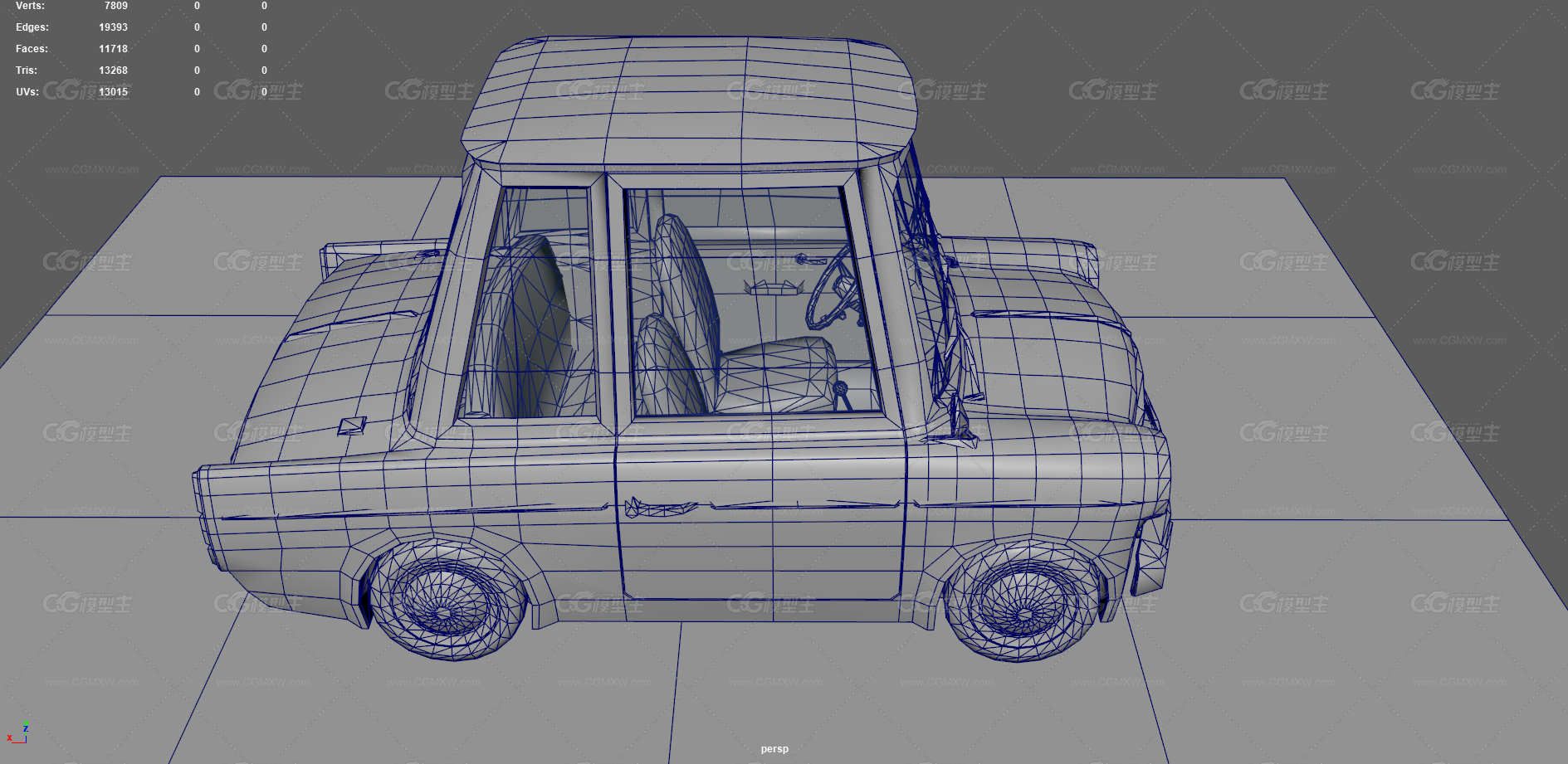Image resolution: width=1568 pixels, height=764 pixels.
Task: Select the car's front wheel mesh
Action: click(x=1023, y=601)
